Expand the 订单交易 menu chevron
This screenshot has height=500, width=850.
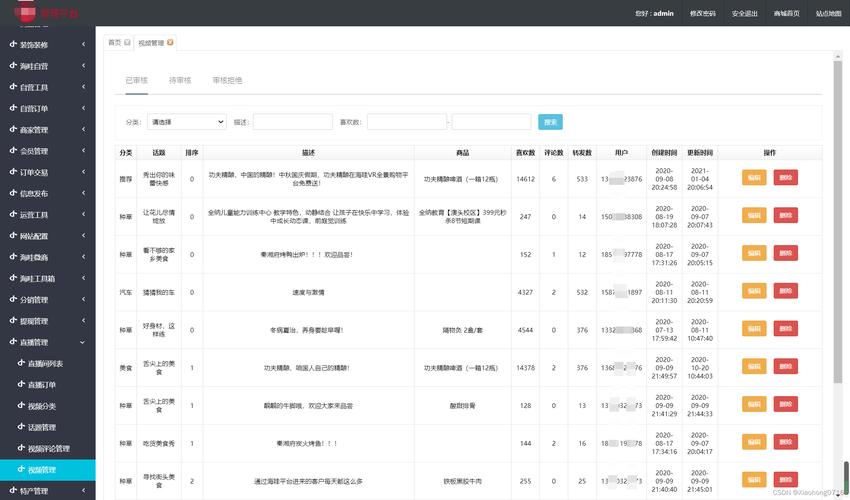(83, 172)
